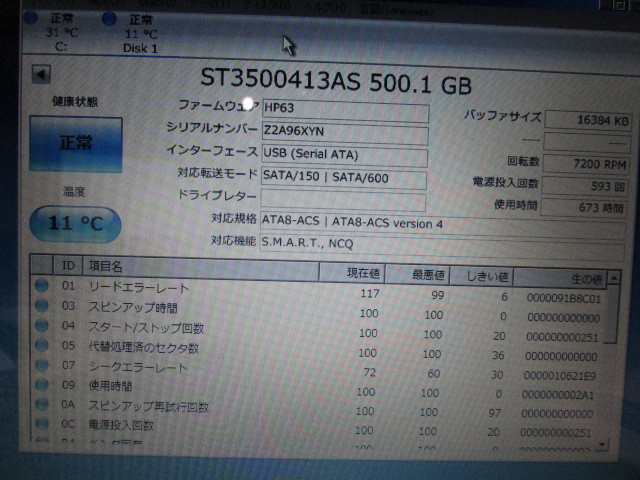Screen dimensions: 640x480
Task: Click the 温度 label above temperature
Action: coord(74,191)
